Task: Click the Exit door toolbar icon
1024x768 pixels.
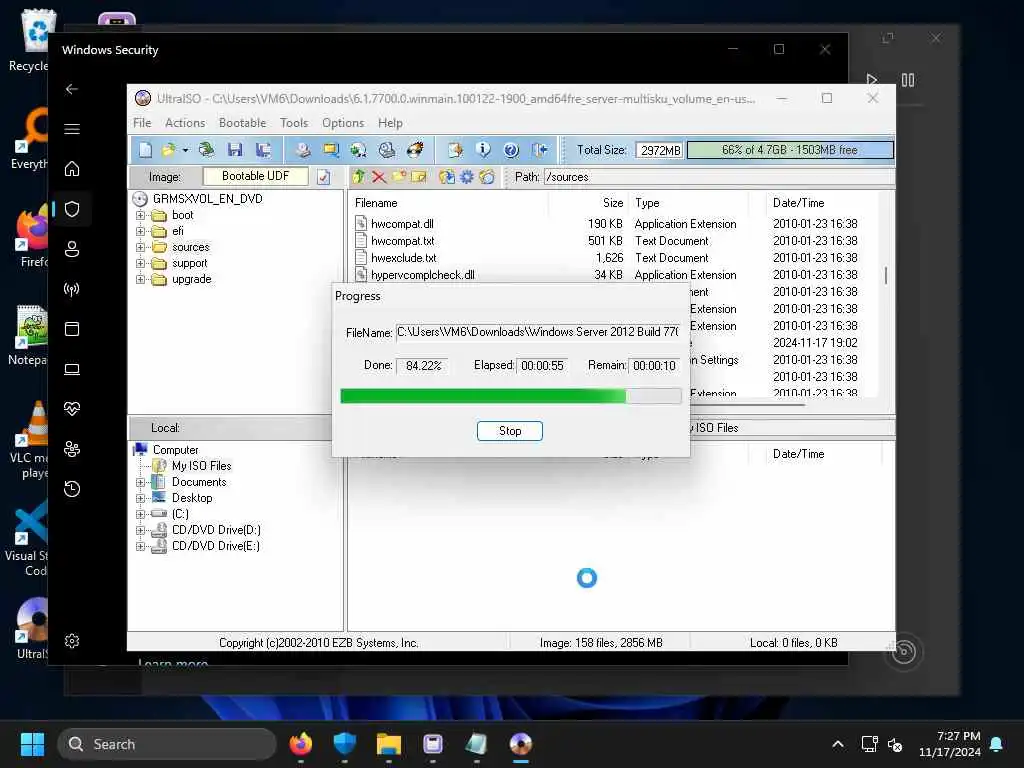Action: coord(539,150)
